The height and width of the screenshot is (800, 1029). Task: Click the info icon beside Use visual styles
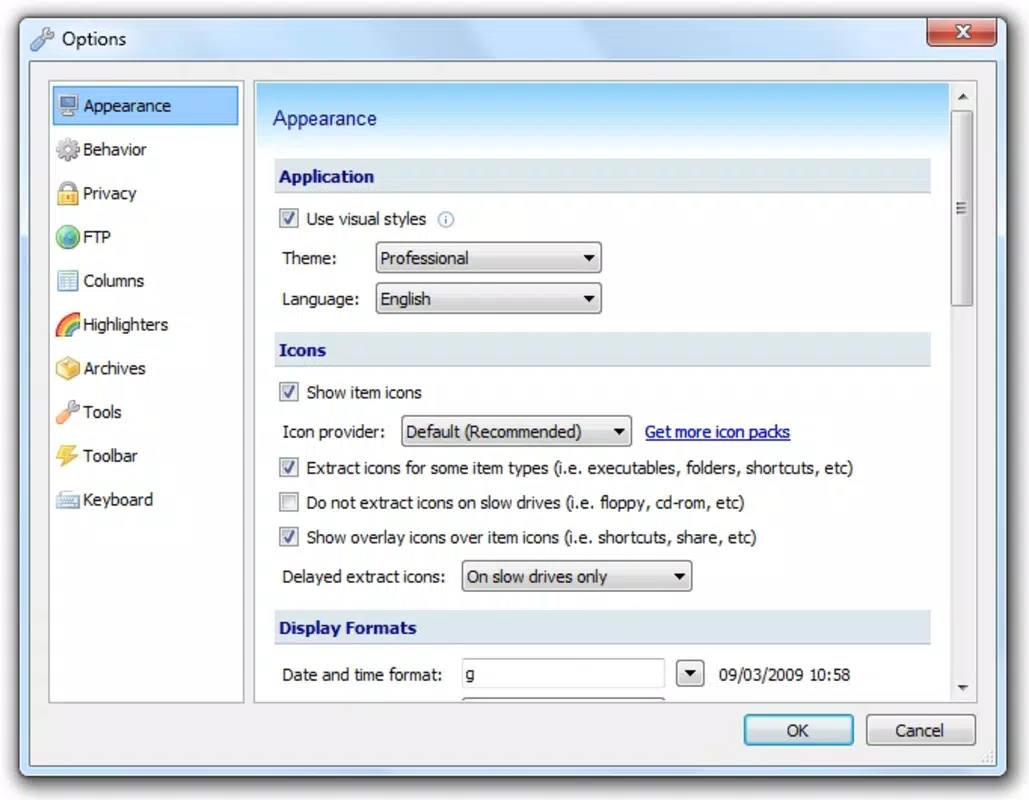(x=446, y=219)
